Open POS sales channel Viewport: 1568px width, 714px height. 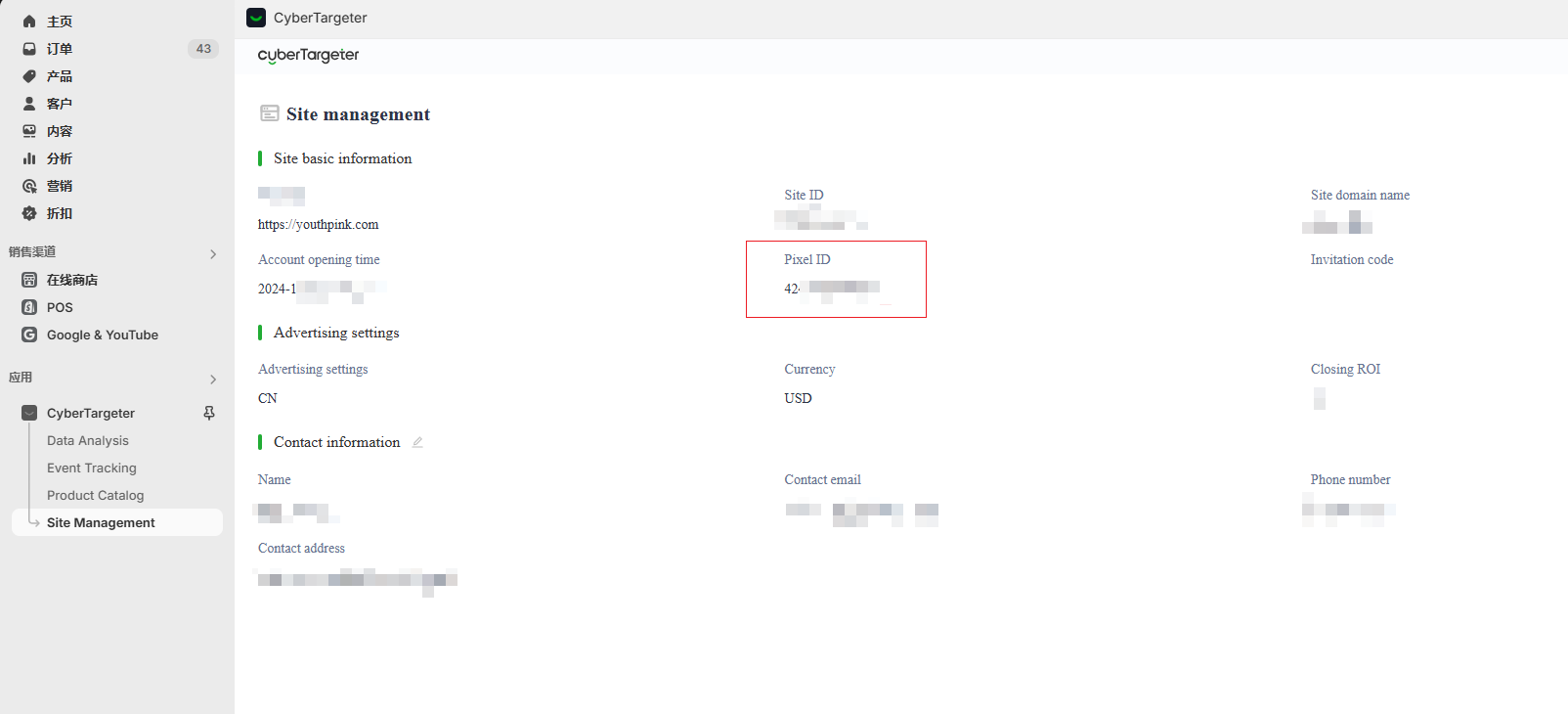pos(60,307)
